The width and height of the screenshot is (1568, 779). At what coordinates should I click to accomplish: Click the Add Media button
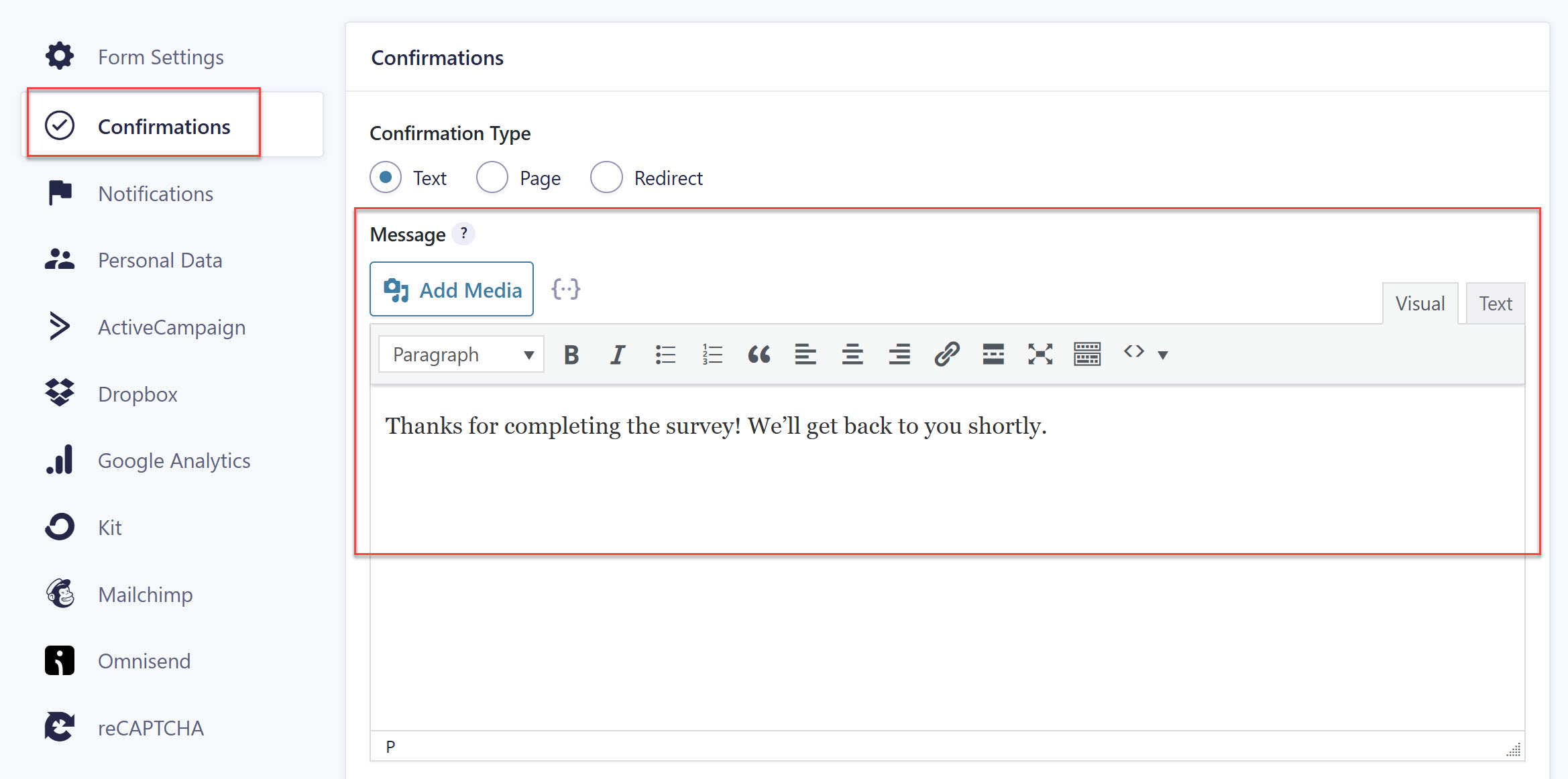(451, 290)
